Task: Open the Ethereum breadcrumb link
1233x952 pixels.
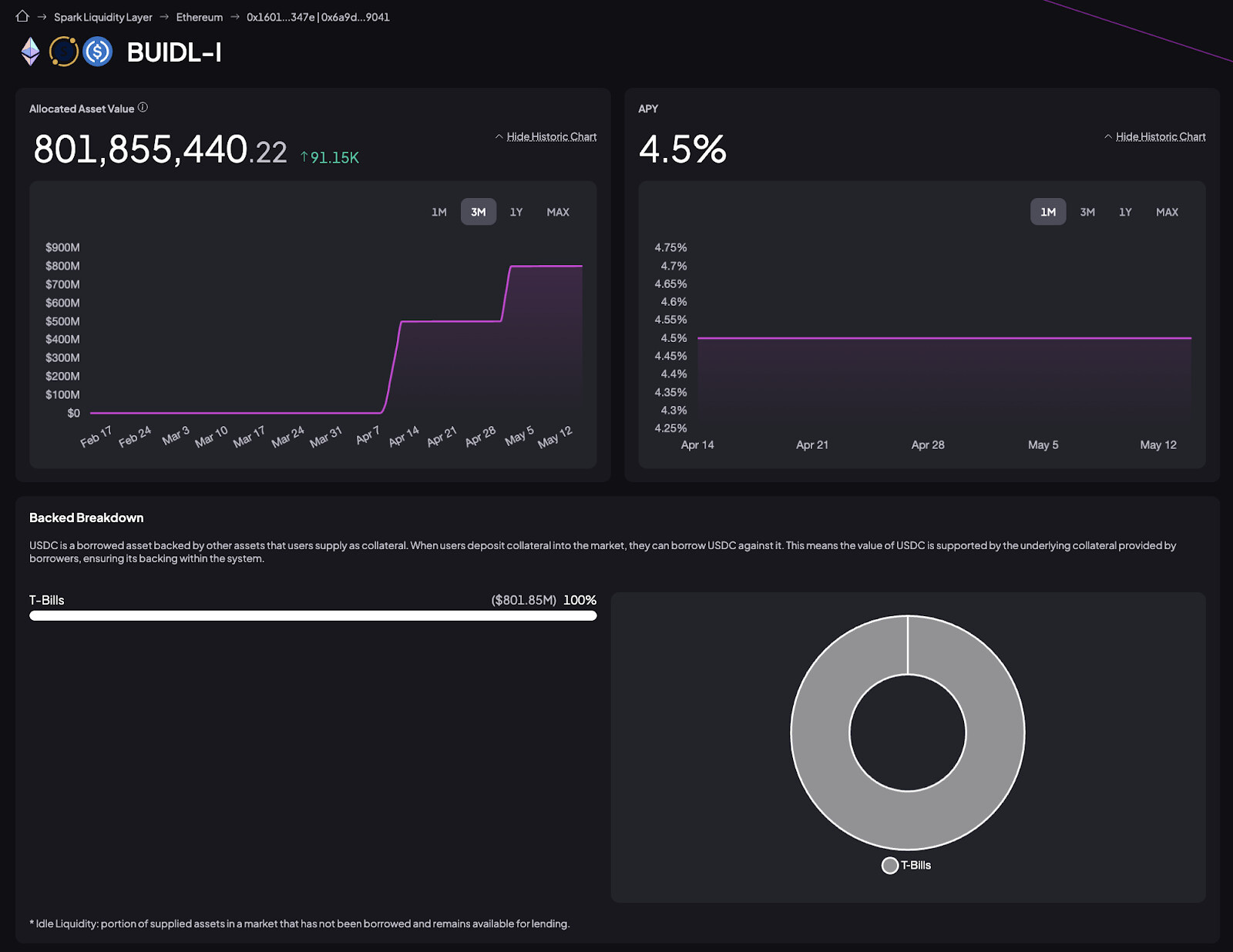Action: click(x=200, y=17)
